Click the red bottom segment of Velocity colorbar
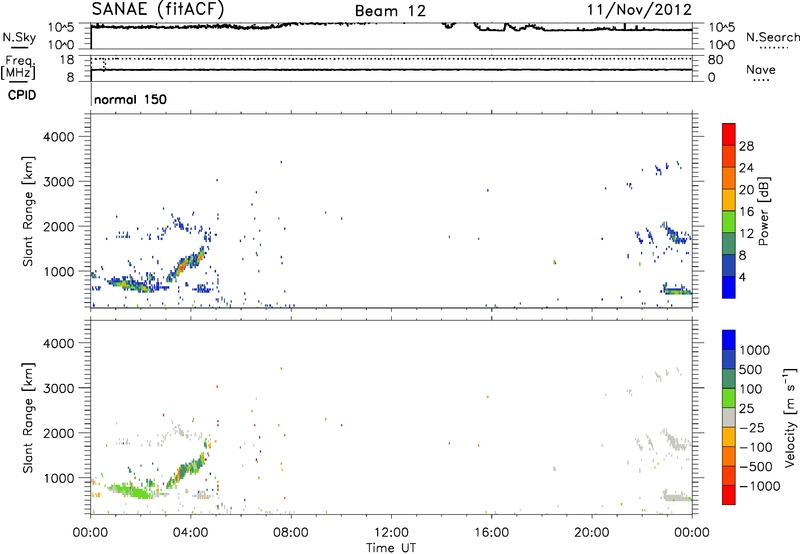 [729, 495]
